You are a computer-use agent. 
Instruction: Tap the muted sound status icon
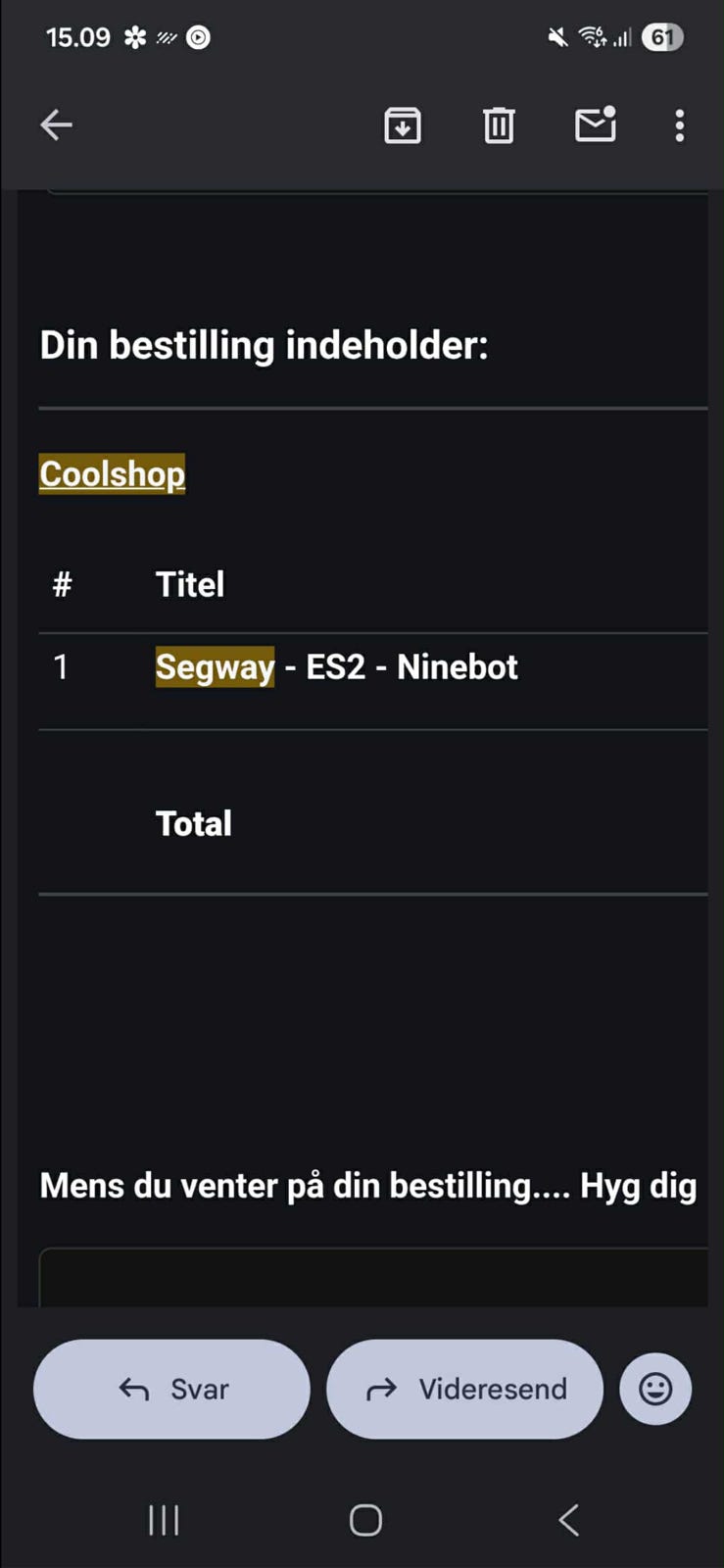pos(557,38)
